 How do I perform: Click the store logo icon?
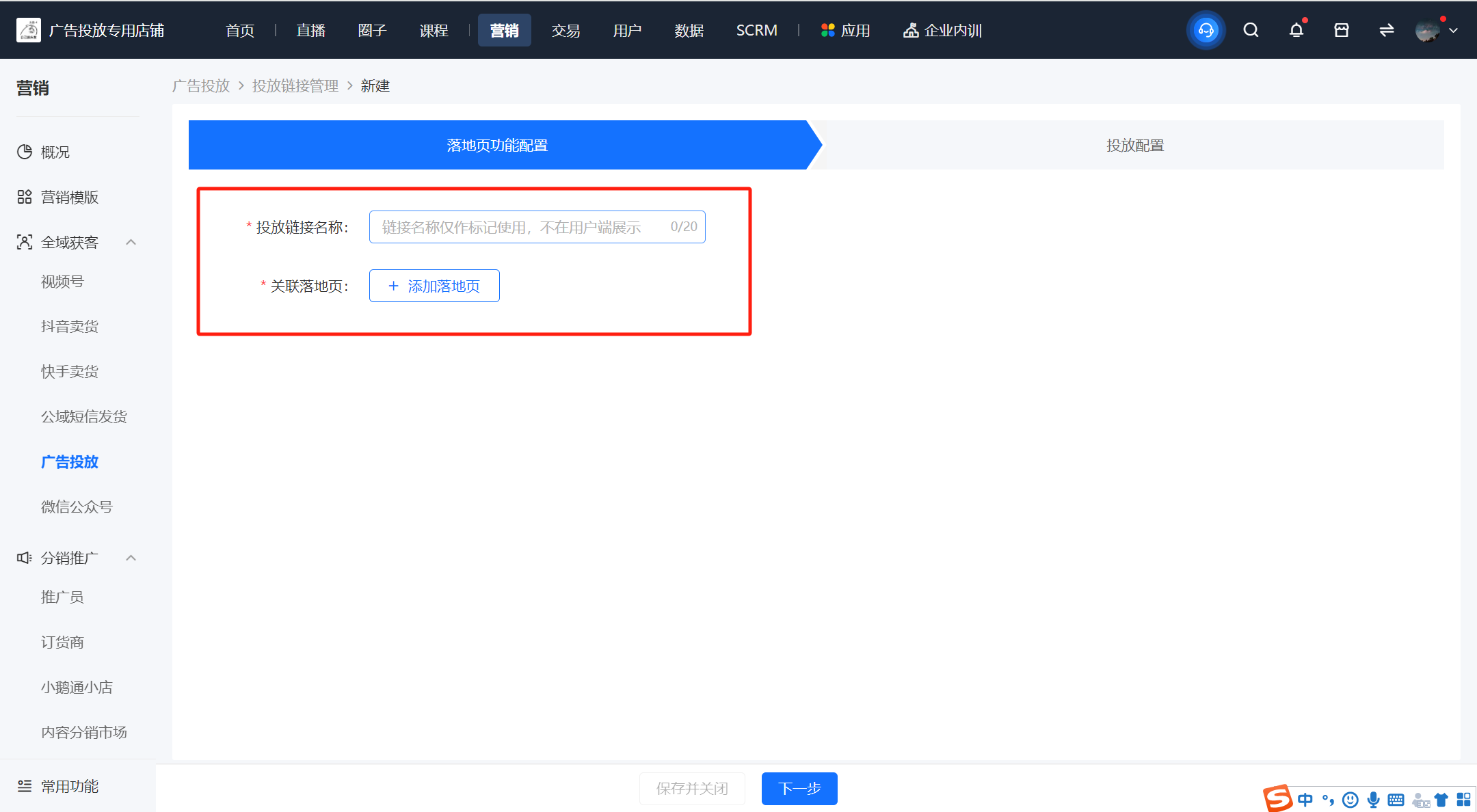[x=29, y=30]
